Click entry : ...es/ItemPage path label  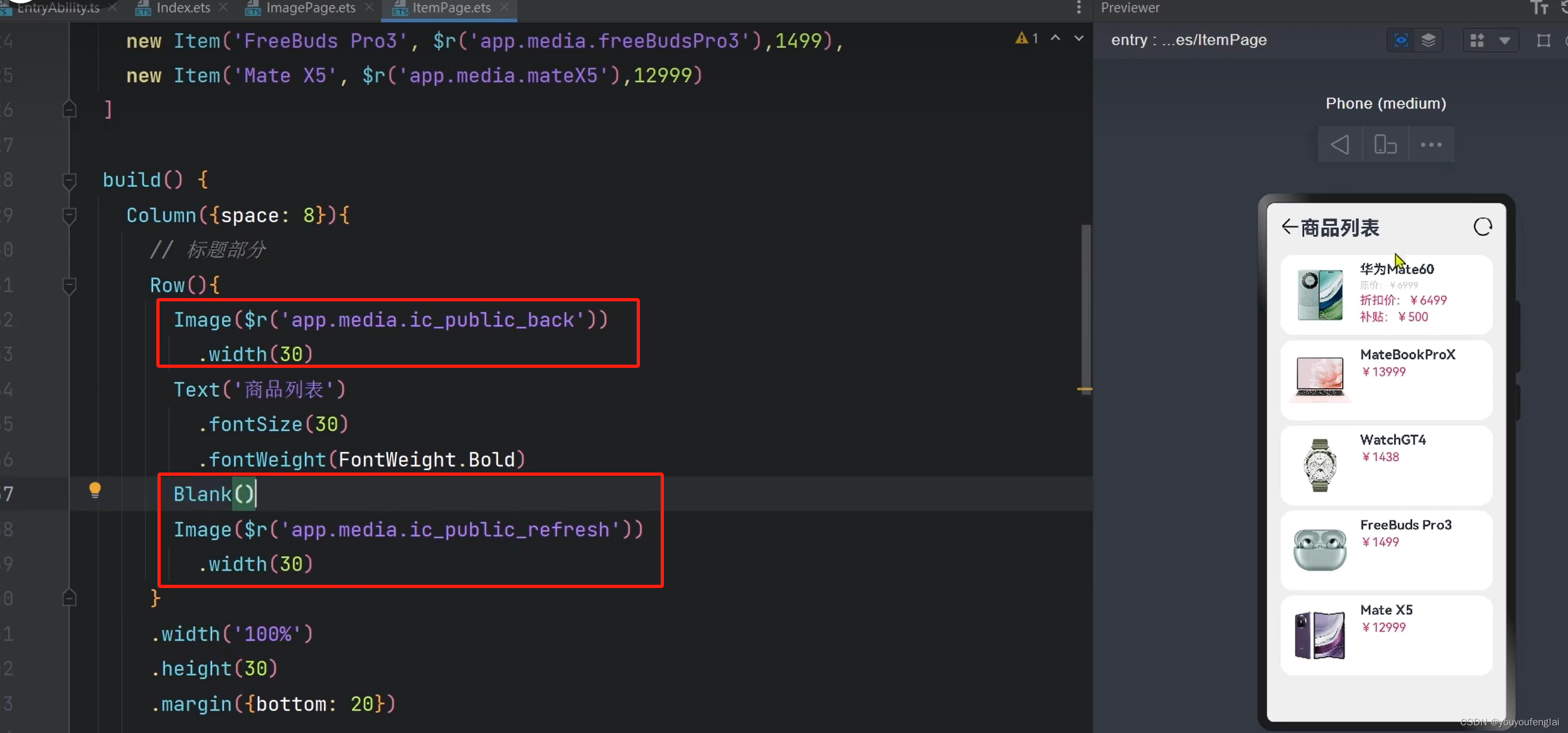(1188, 40)
